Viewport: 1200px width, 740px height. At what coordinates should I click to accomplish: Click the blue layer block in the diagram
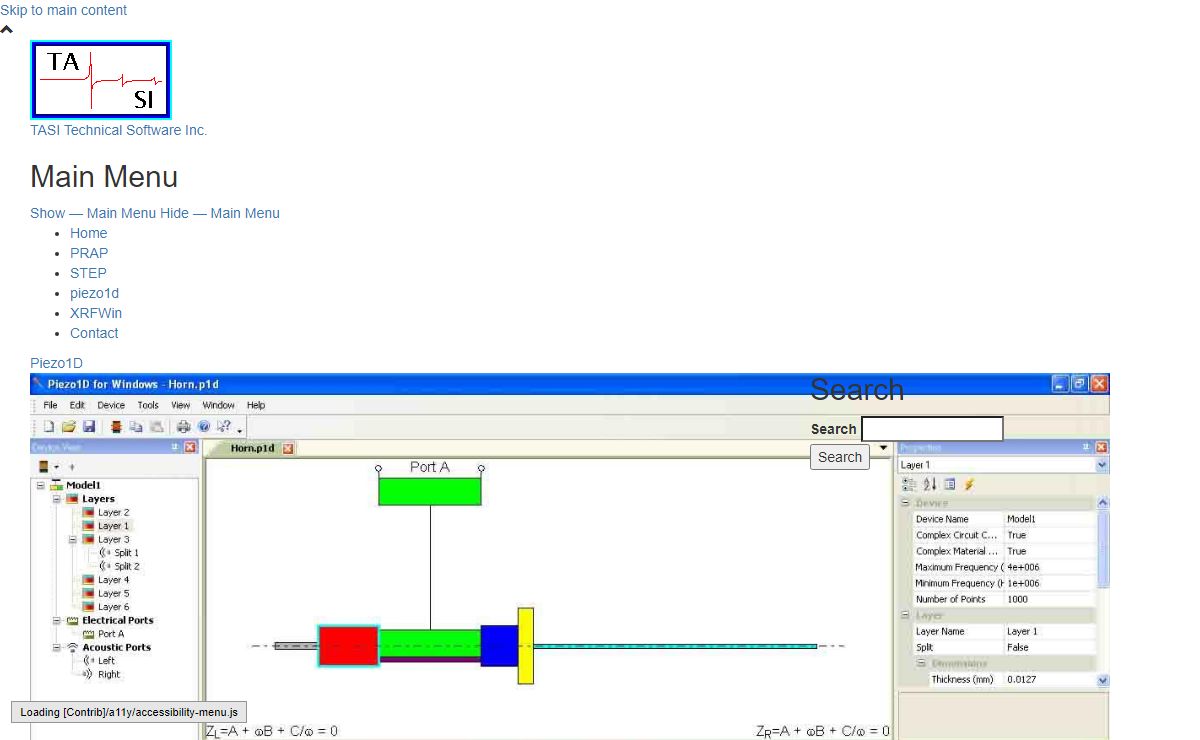click(x=499, y=646)
